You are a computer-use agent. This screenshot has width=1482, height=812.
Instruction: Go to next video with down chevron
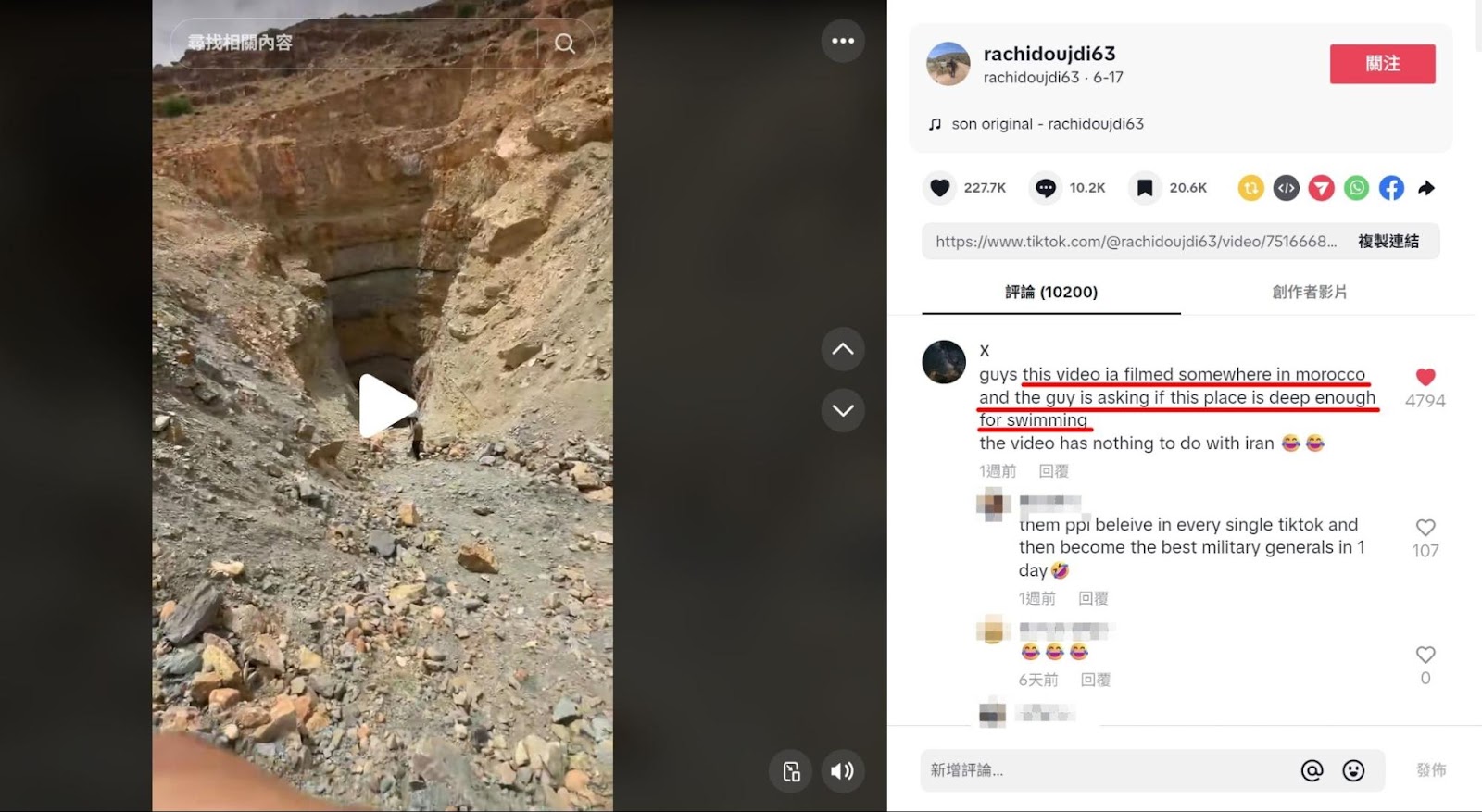point(843,410)
